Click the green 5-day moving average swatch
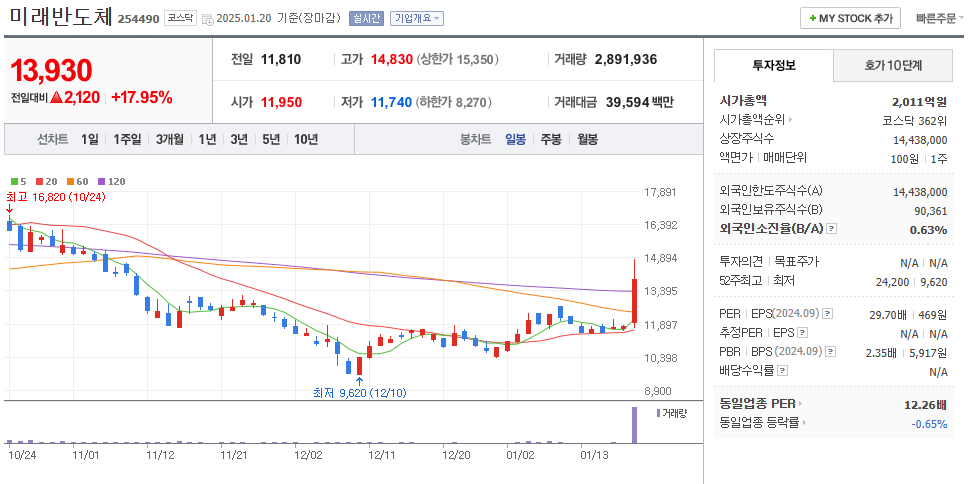The image size is (970, 484). 12,182
